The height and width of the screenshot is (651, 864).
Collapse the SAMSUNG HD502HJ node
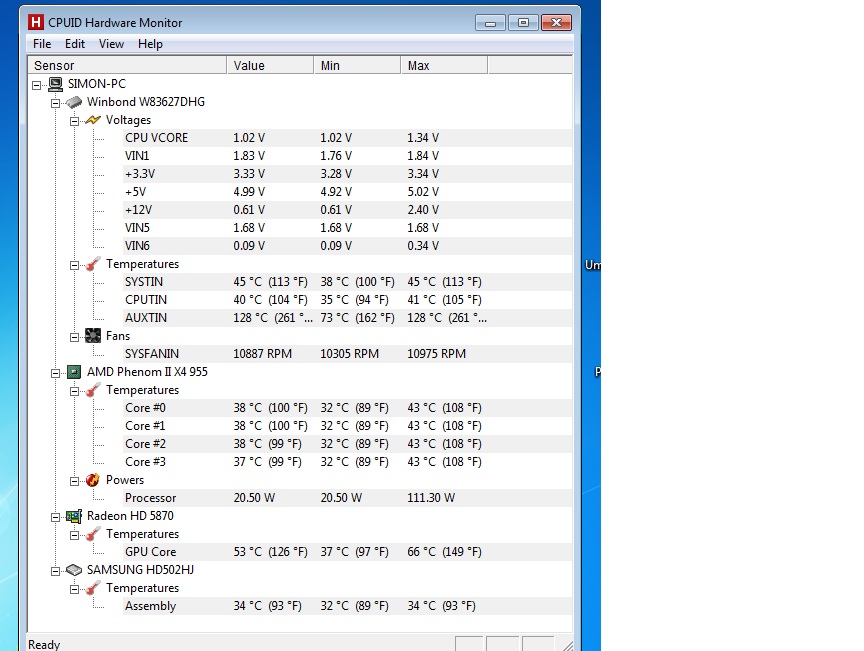click(x=55, y=571)
